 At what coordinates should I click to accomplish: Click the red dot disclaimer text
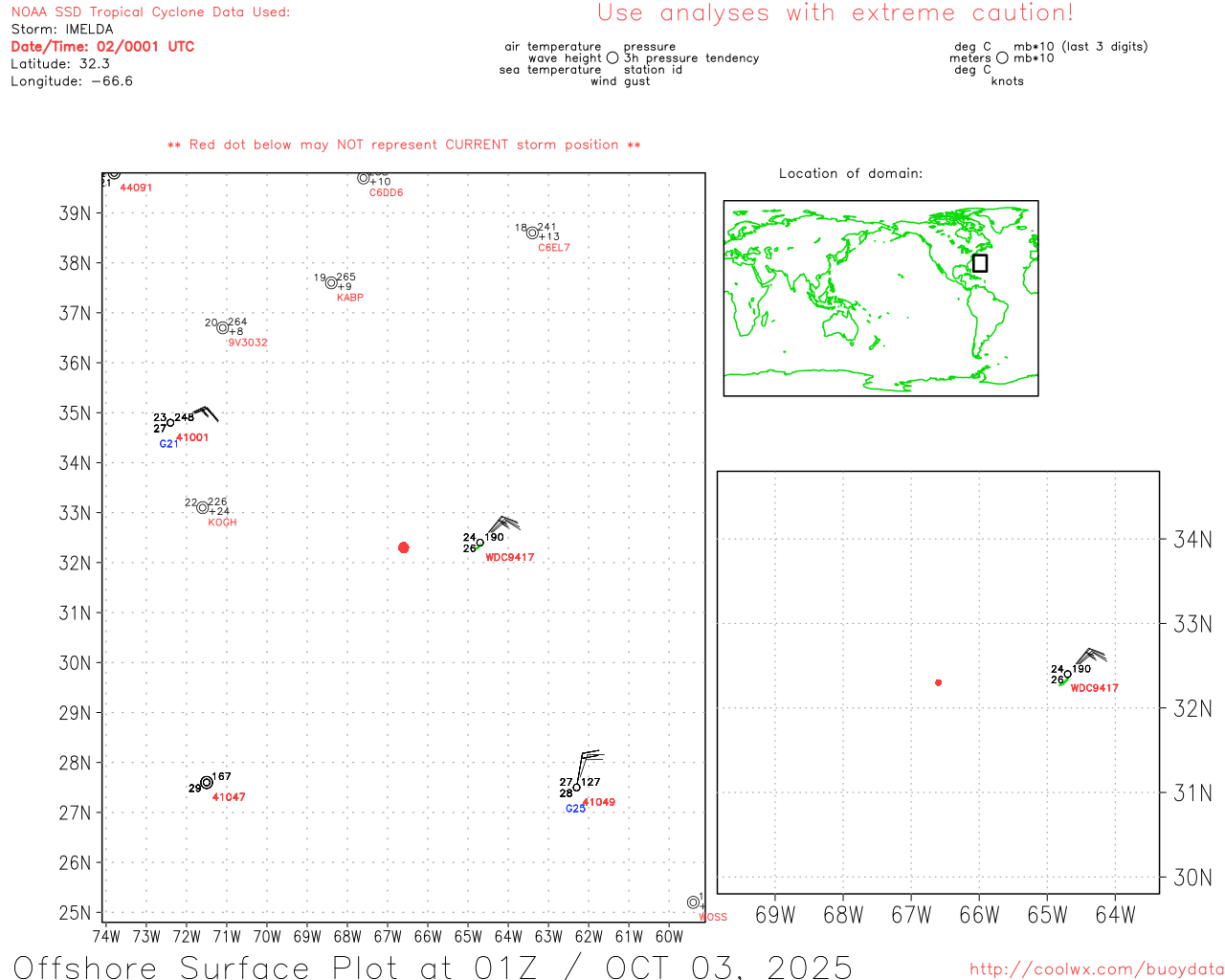404,145
